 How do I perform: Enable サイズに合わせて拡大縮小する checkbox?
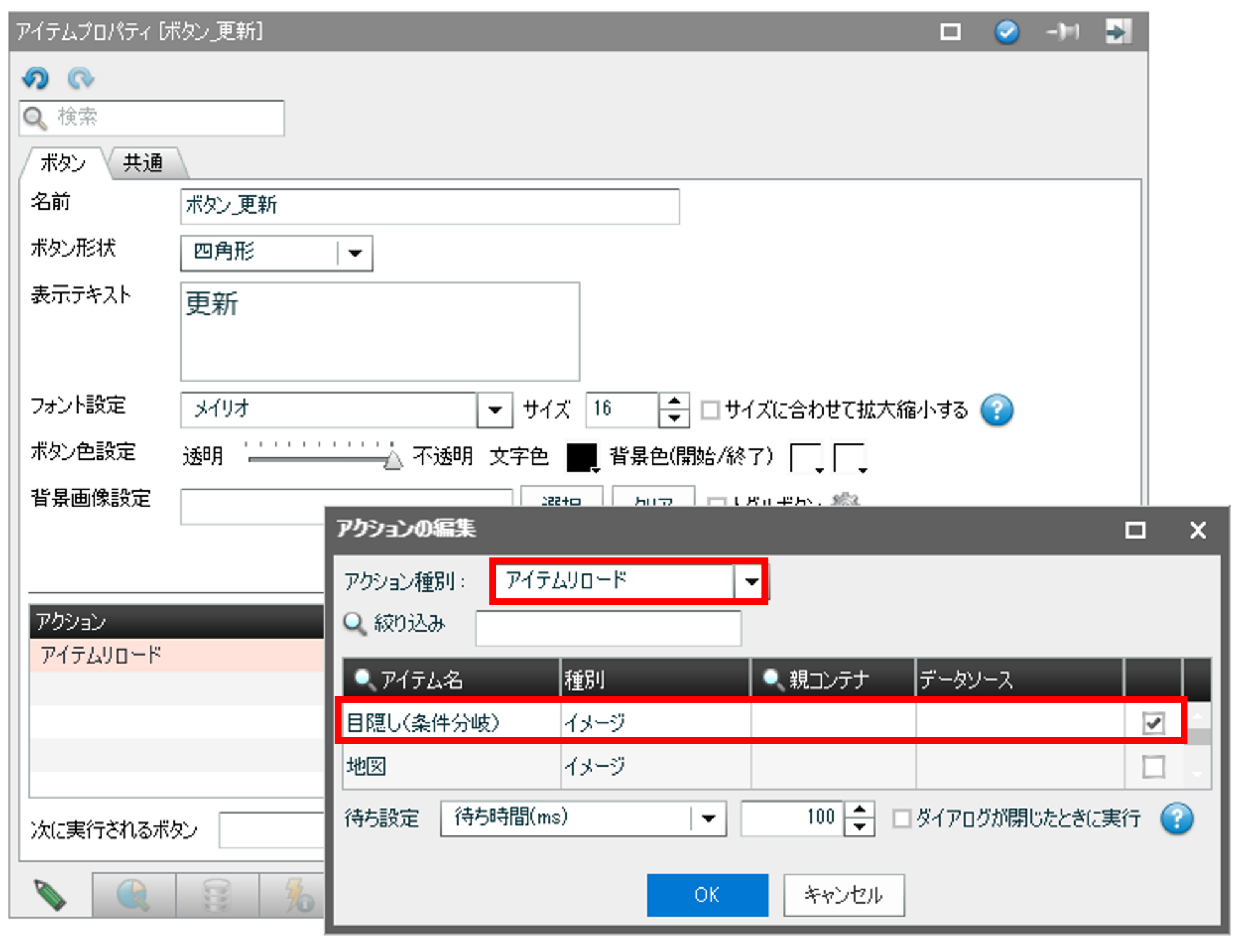(710, 410)
